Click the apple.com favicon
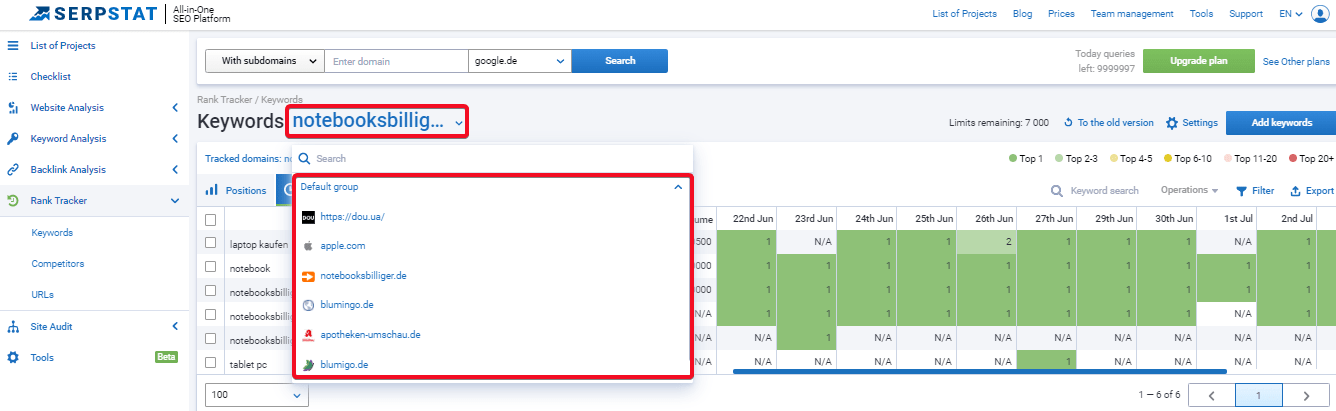Screen dimensions: 1336x411 (x=308, y=245)
